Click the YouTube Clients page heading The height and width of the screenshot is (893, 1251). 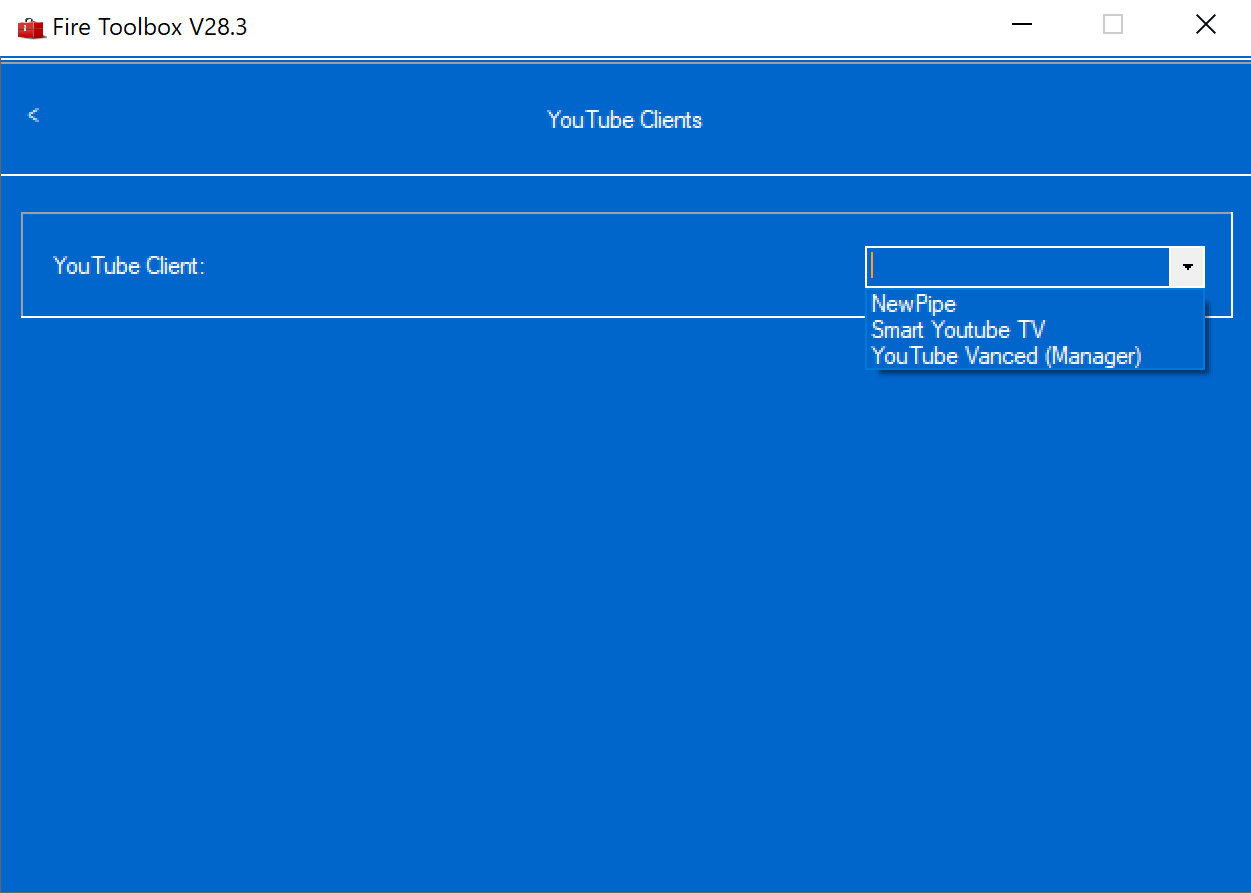pyautogui.click(x=625, y=120)
